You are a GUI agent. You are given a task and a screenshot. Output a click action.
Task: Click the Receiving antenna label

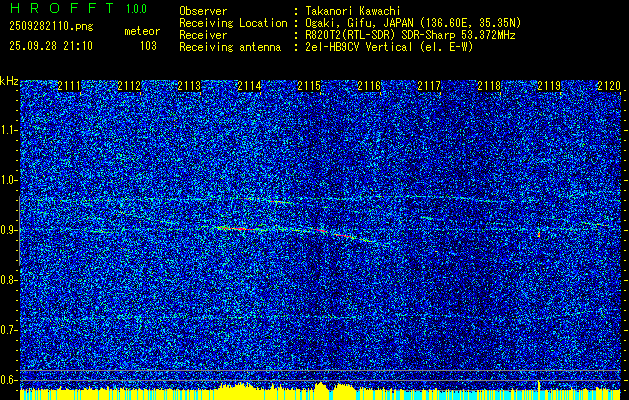point(230,47)
